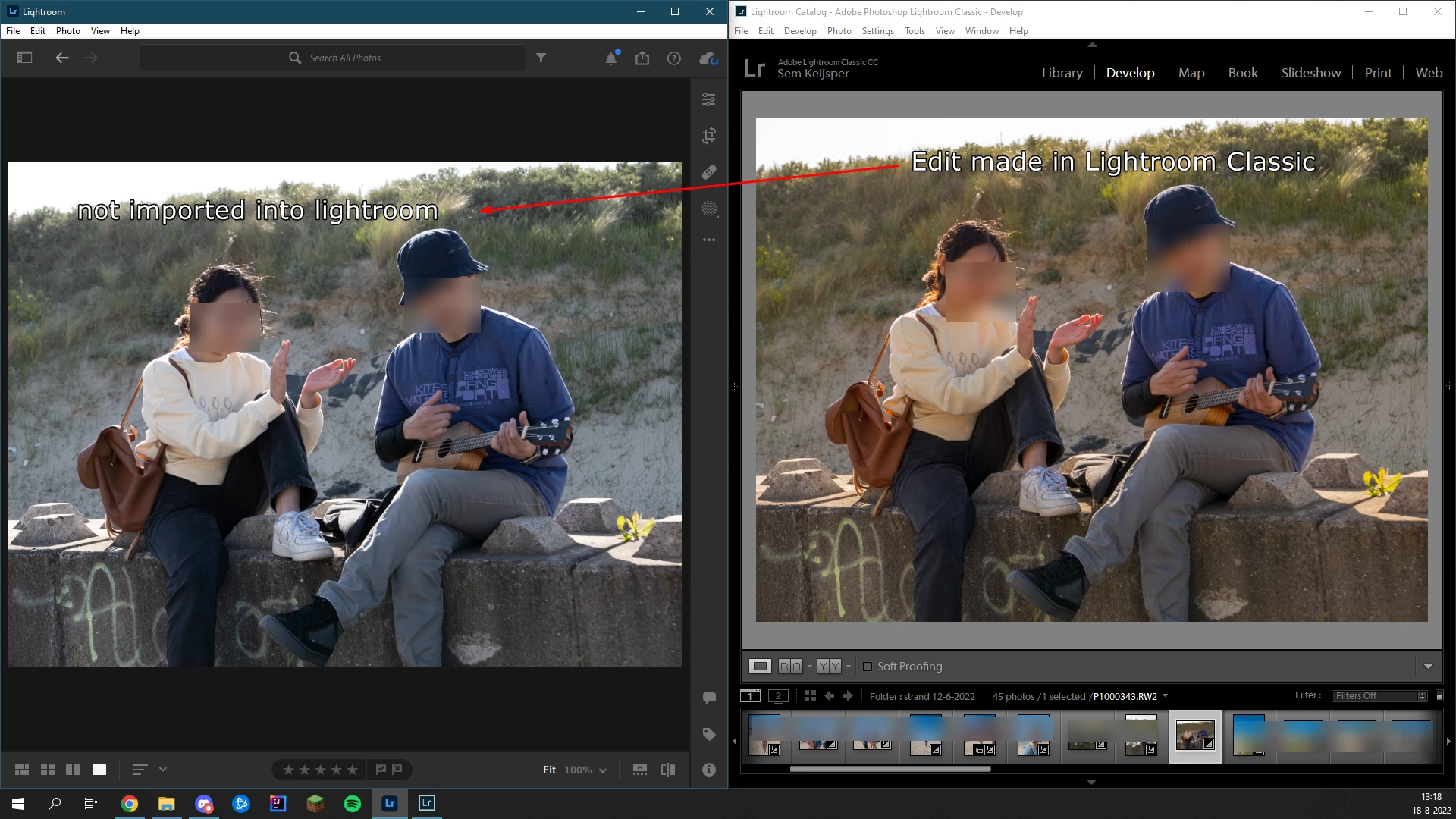
Task: Set a five star rating
Action: [x=352, y=770]
